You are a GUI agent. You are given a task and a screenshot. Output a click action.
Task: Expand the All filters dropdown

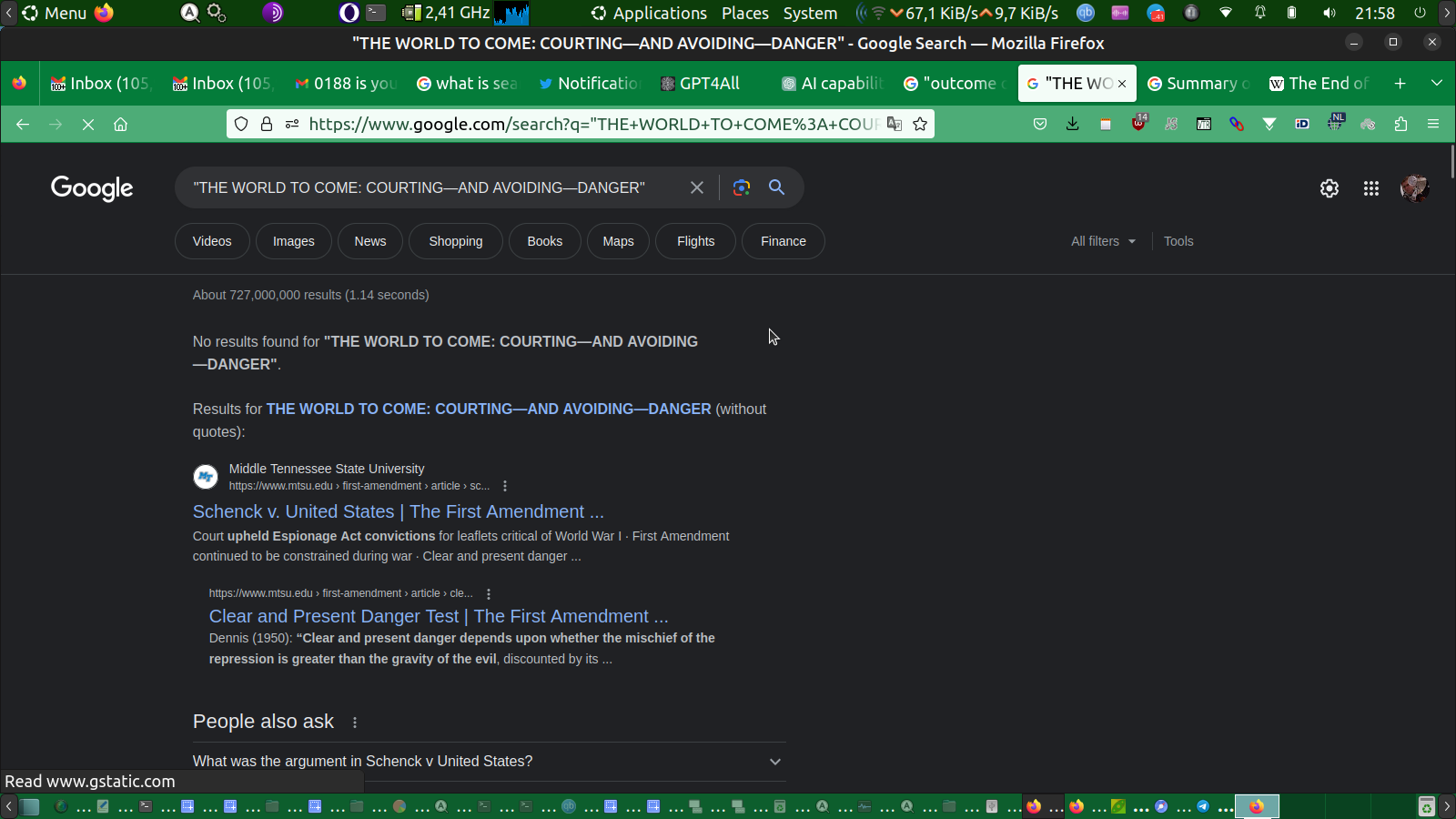pyautogui.click(x=1103, y=241)
